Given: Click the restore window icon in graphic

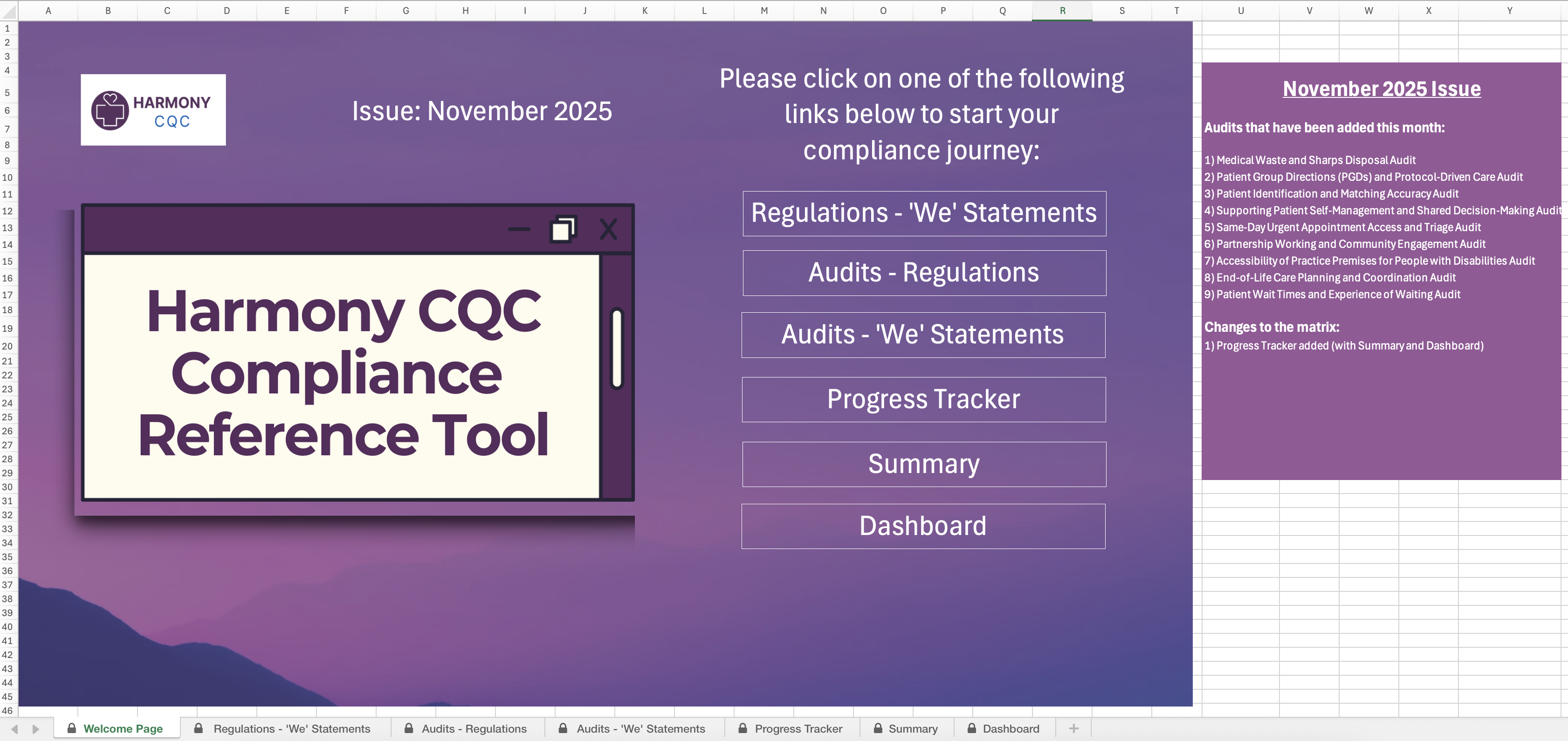Looking at the screenshot, I should (563, 229).
